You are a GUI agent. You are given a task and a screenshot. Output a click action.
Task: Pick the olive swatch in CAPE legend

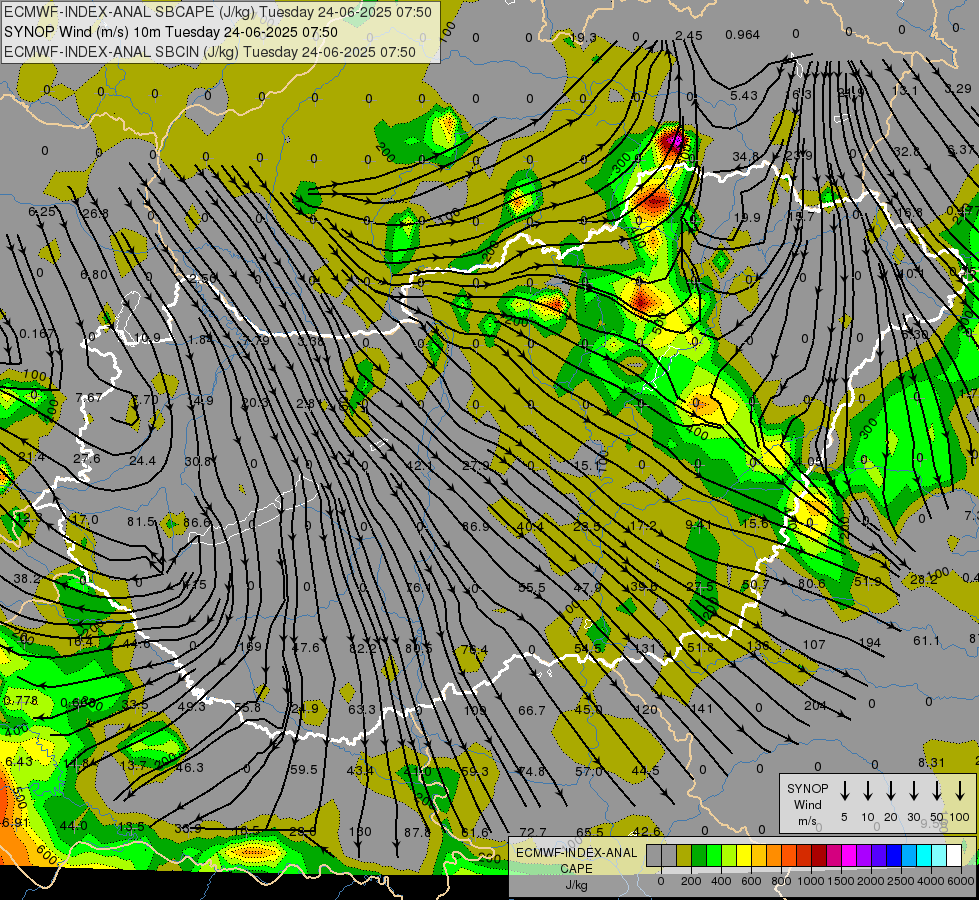pos(684,856)
